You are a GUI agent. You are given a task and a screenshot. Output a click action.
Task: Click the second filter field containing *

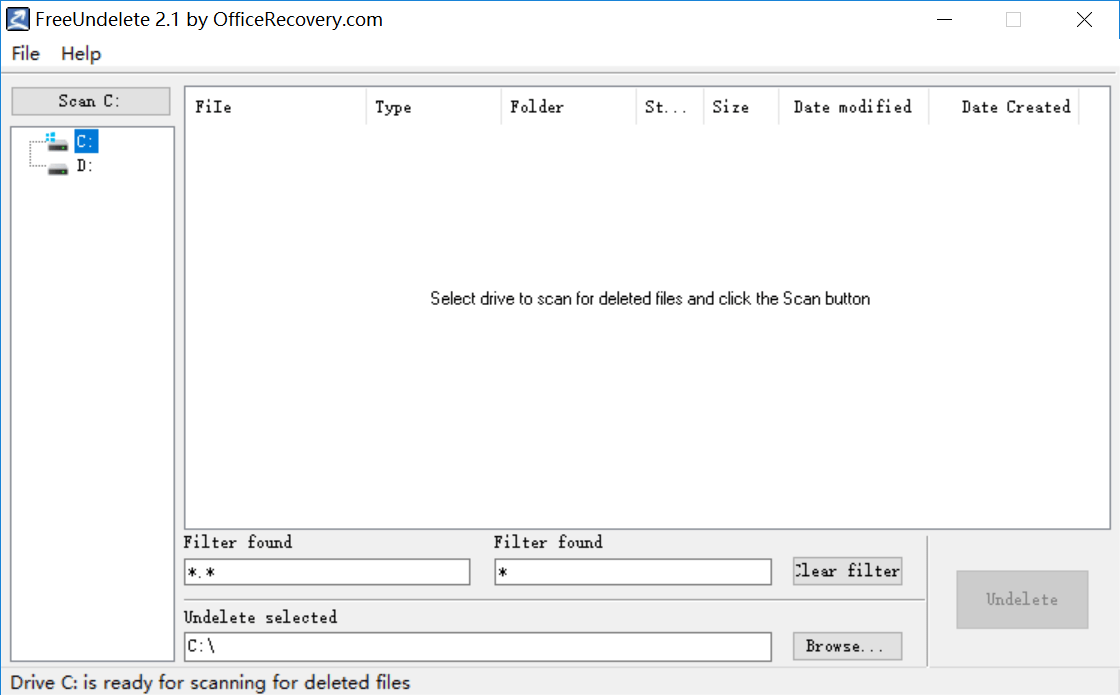(x=632, y=572)
